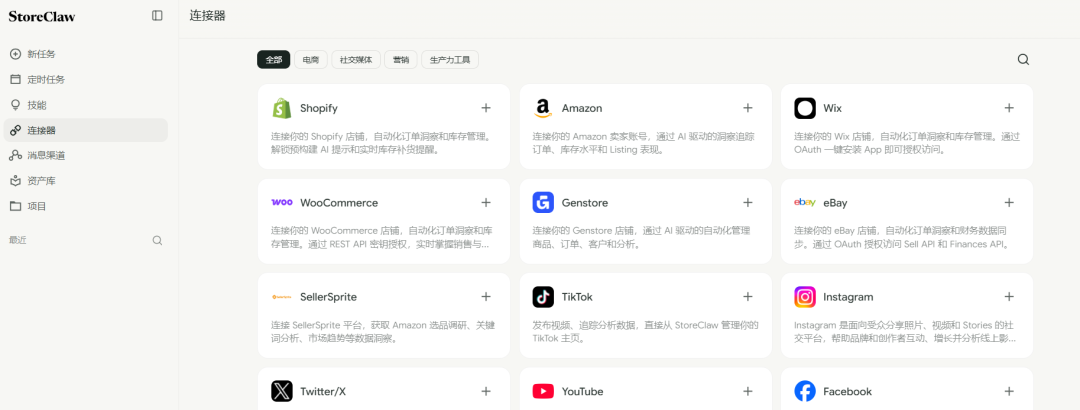Click the eBay connector description text
This screenshot has width=1080, height=410.
coord(904,237)
